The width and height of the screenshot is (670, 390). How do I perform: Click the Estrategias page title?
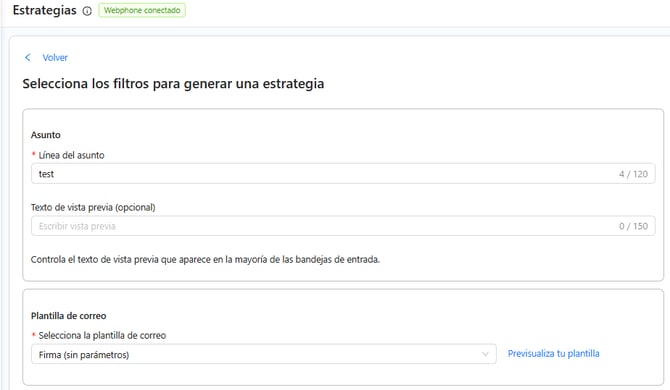44,10
